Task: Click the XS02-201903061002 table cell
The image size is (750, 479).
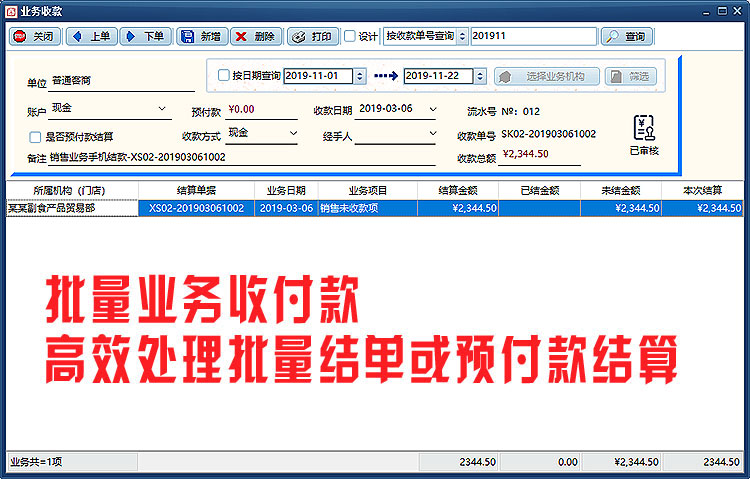Action: pos(197,208)
